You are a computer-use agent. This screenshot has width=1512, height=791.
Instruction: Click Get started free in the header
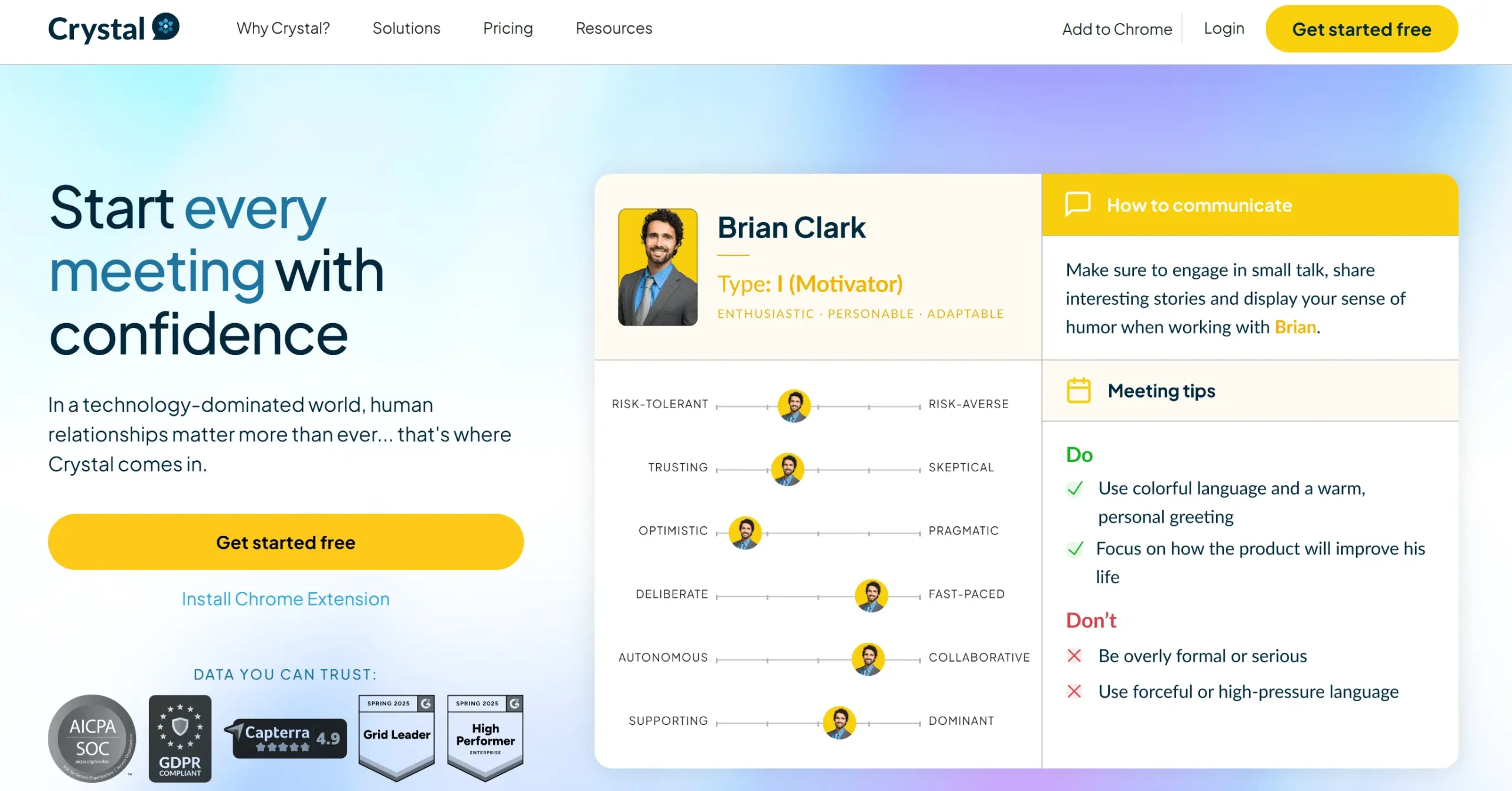click(1361, 29)
